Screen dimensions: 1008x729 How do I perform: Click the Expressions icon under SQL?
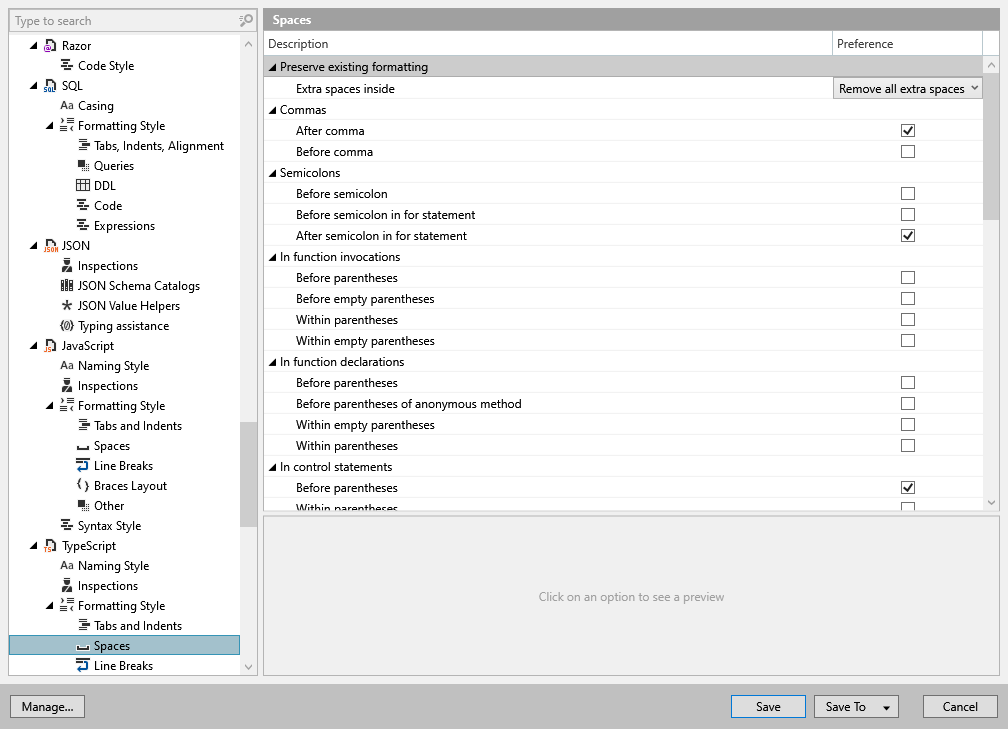(83, 225)
